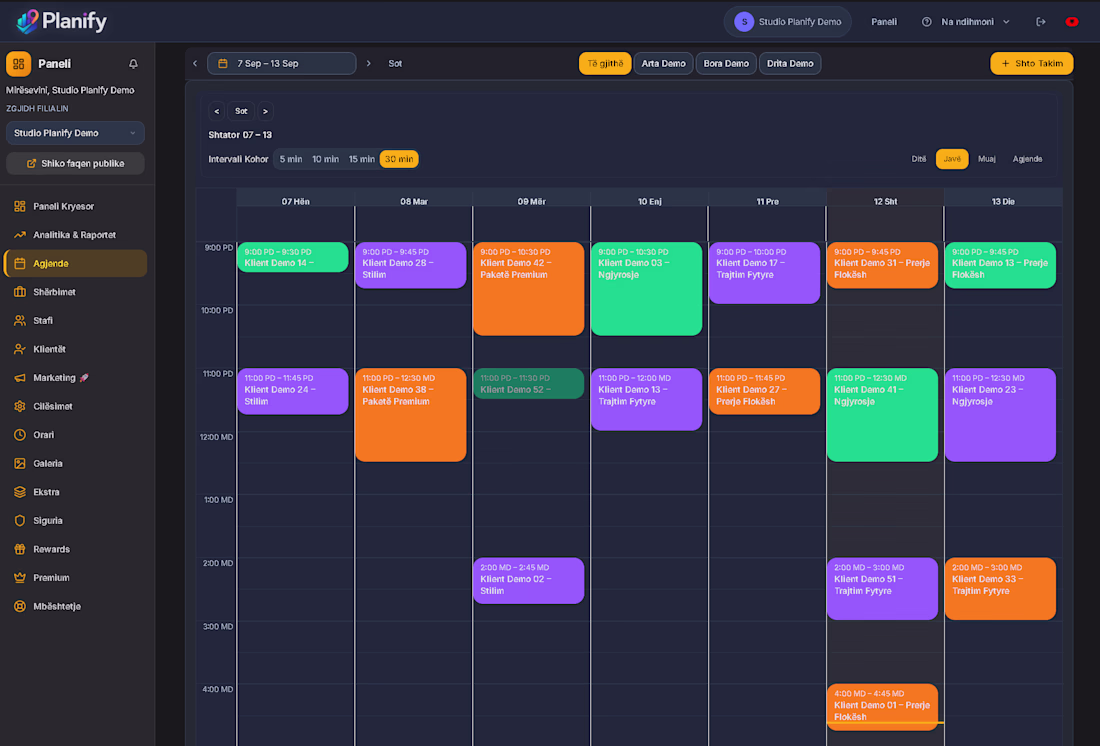
Task: Open the 7 Sep – 13 Sep date picker
Action: click(281, 63)
